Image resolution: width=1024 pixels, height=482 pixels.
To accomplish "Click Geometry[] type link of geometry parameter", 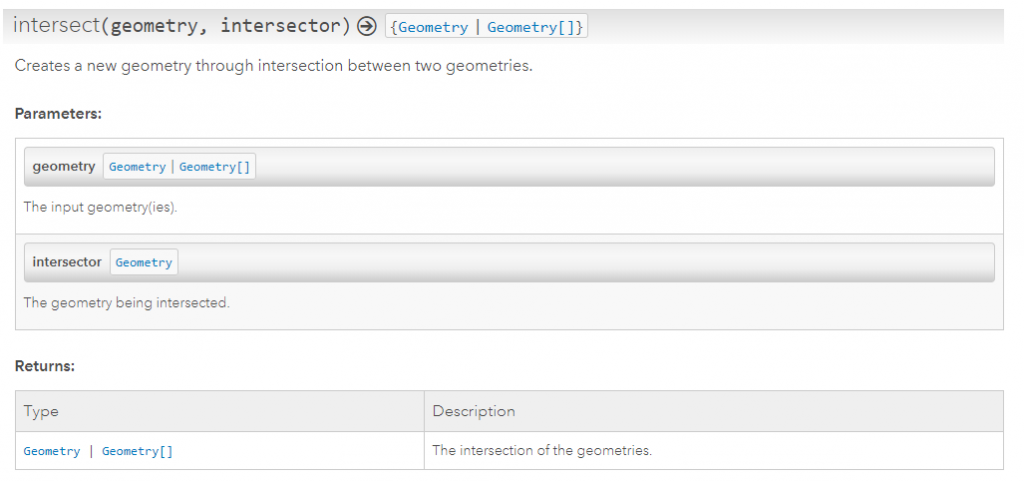I will pos(214,167).
